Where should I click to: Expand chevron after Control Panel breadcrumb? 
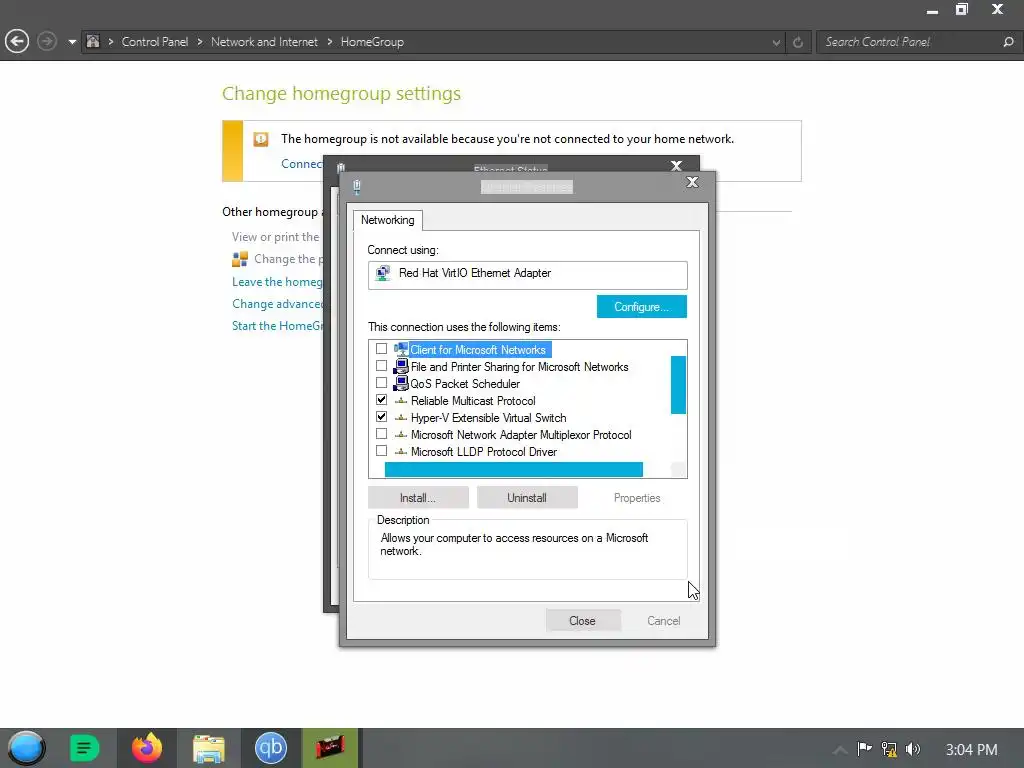coord(200,42)
